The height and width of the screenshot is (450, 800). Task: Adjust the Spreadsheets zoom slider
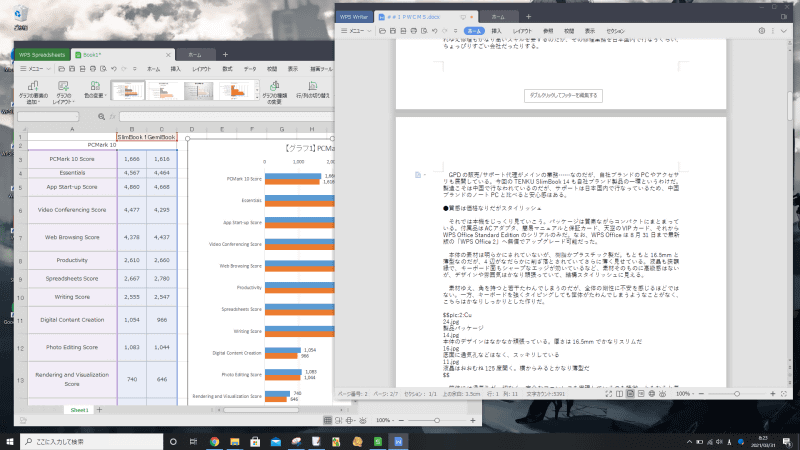[437, 420]
